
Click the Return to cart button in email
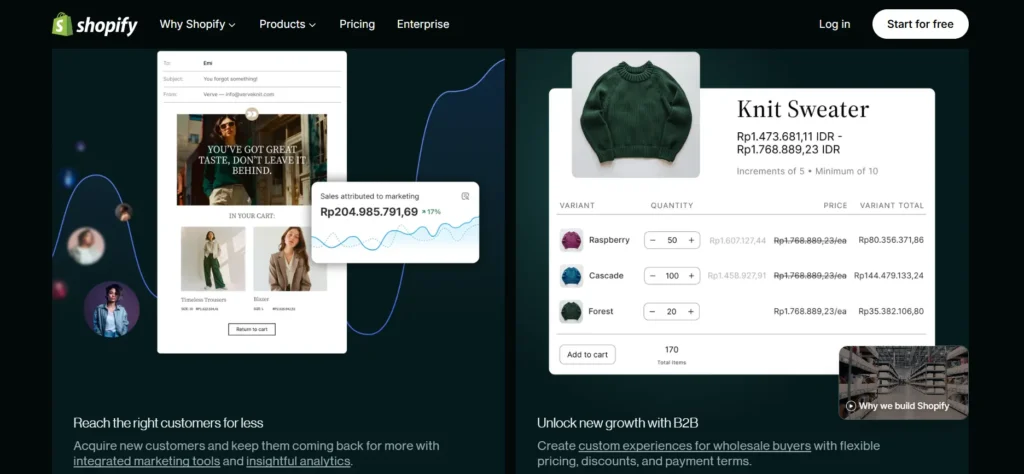(252, 329)
